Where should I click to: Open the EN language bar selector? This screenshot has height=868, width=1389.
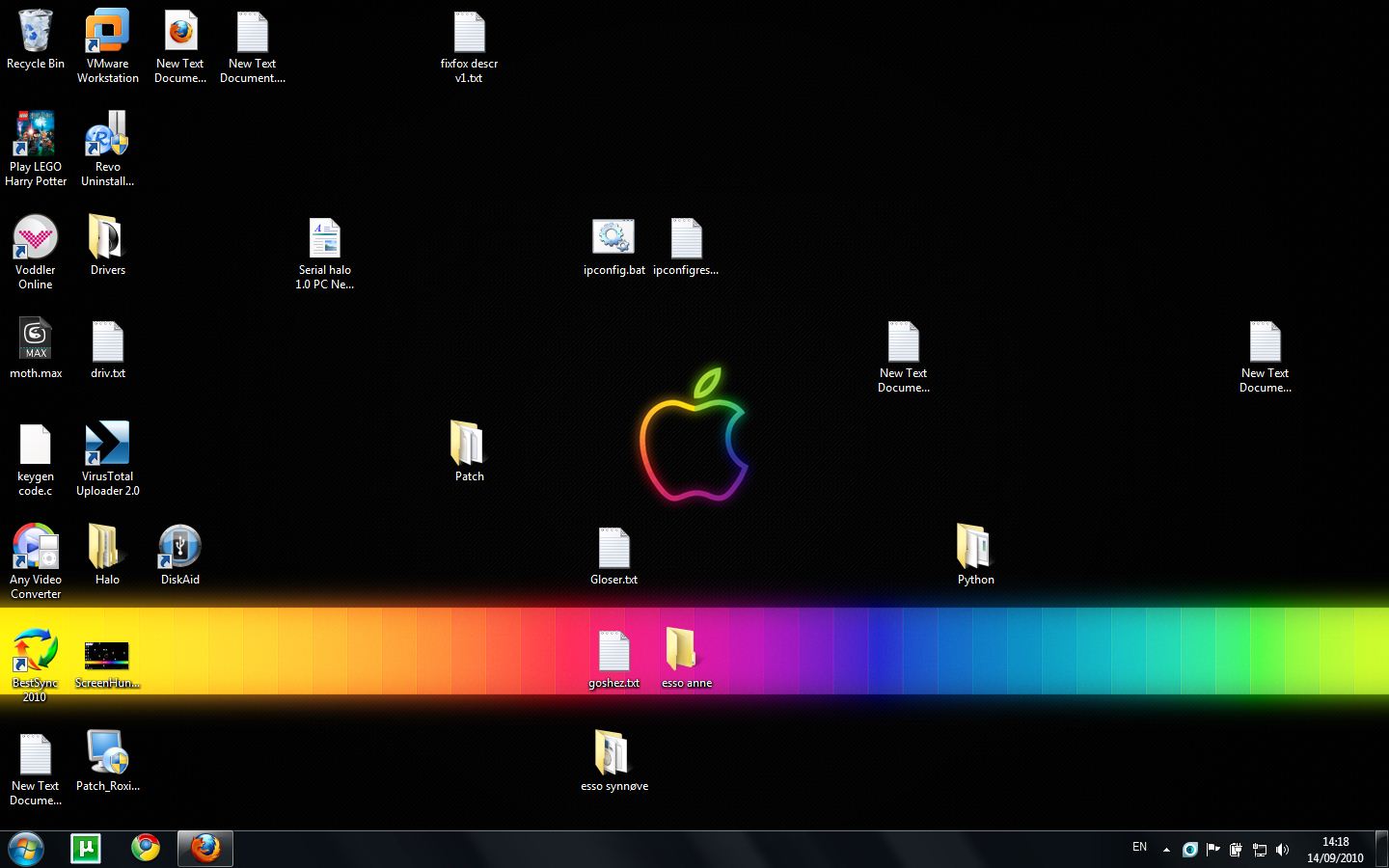click(1139, 848)
